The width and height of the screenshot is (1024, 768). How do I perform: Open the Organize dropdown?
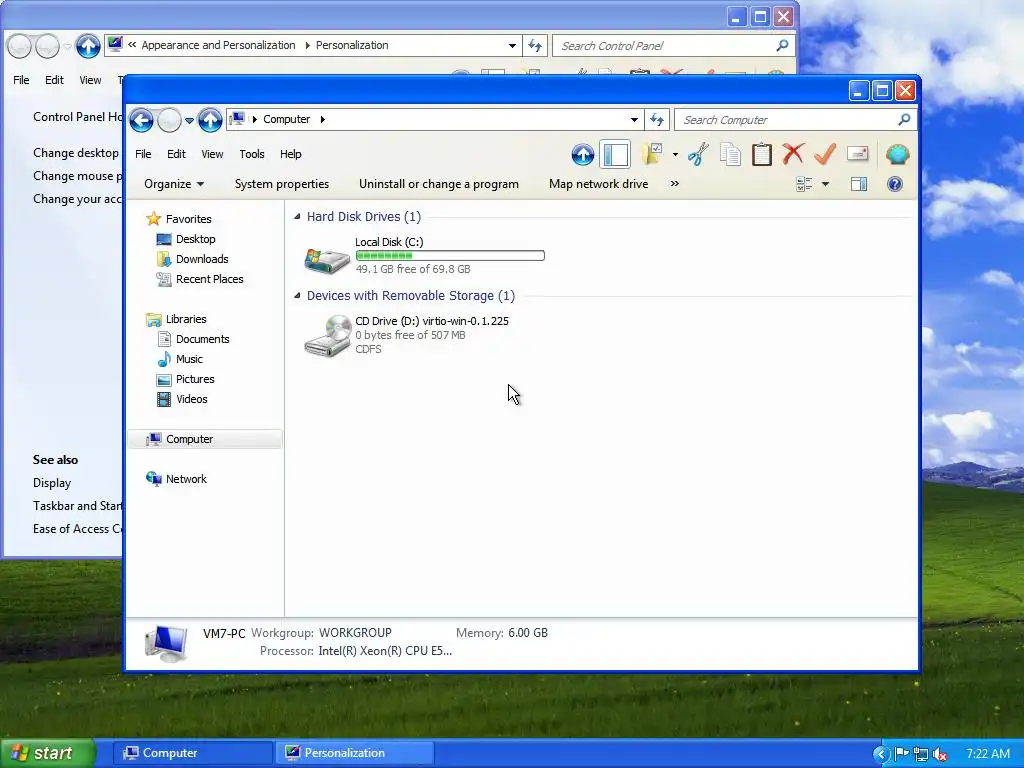[x=174, y=184]
